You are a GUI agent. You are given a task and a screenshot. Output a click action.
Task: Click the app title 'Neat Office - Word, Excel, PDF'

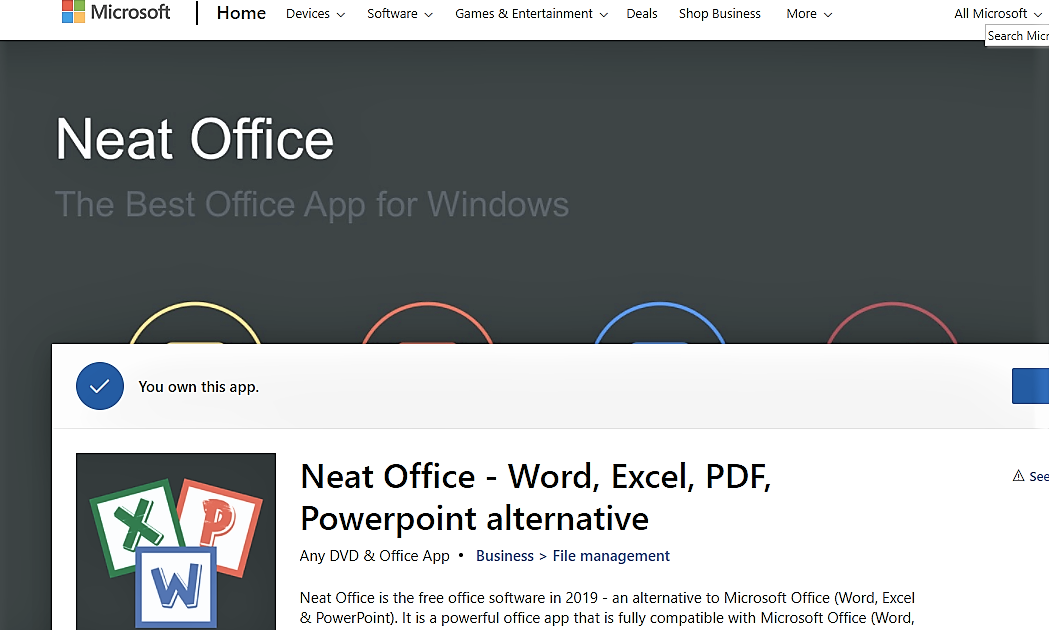point(535,497)
